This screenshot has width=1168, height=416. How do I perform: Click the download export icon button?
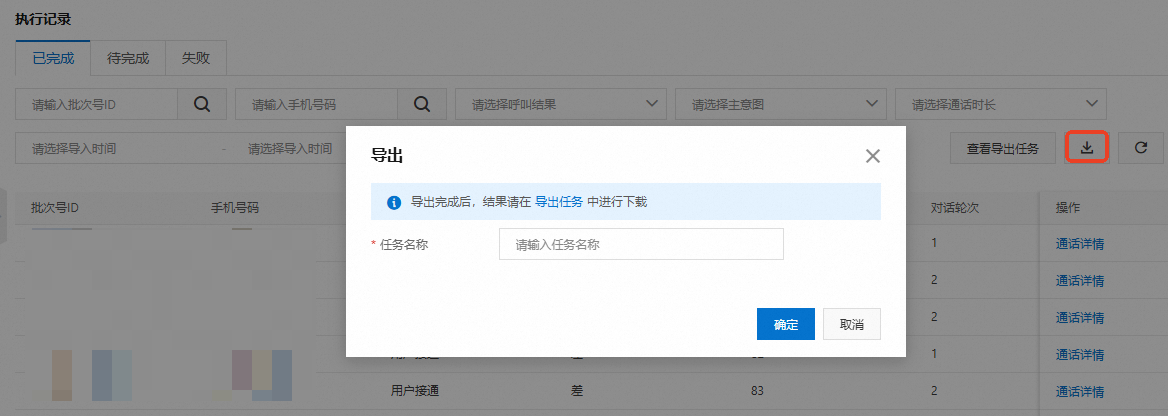(1087, 148)
